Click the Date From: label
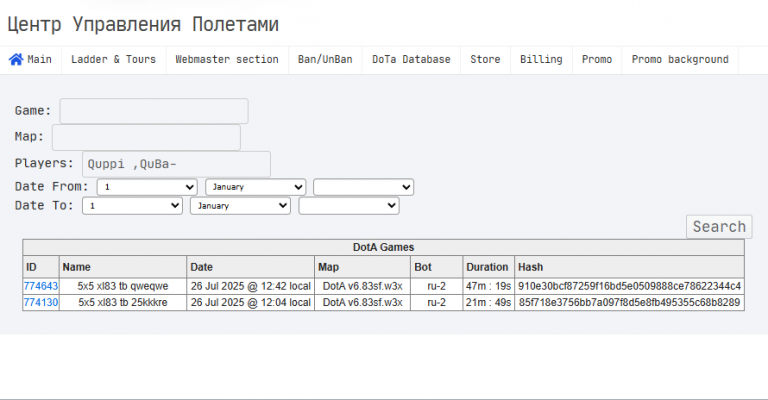Screen dimensions: 768x400 point(51,187)
